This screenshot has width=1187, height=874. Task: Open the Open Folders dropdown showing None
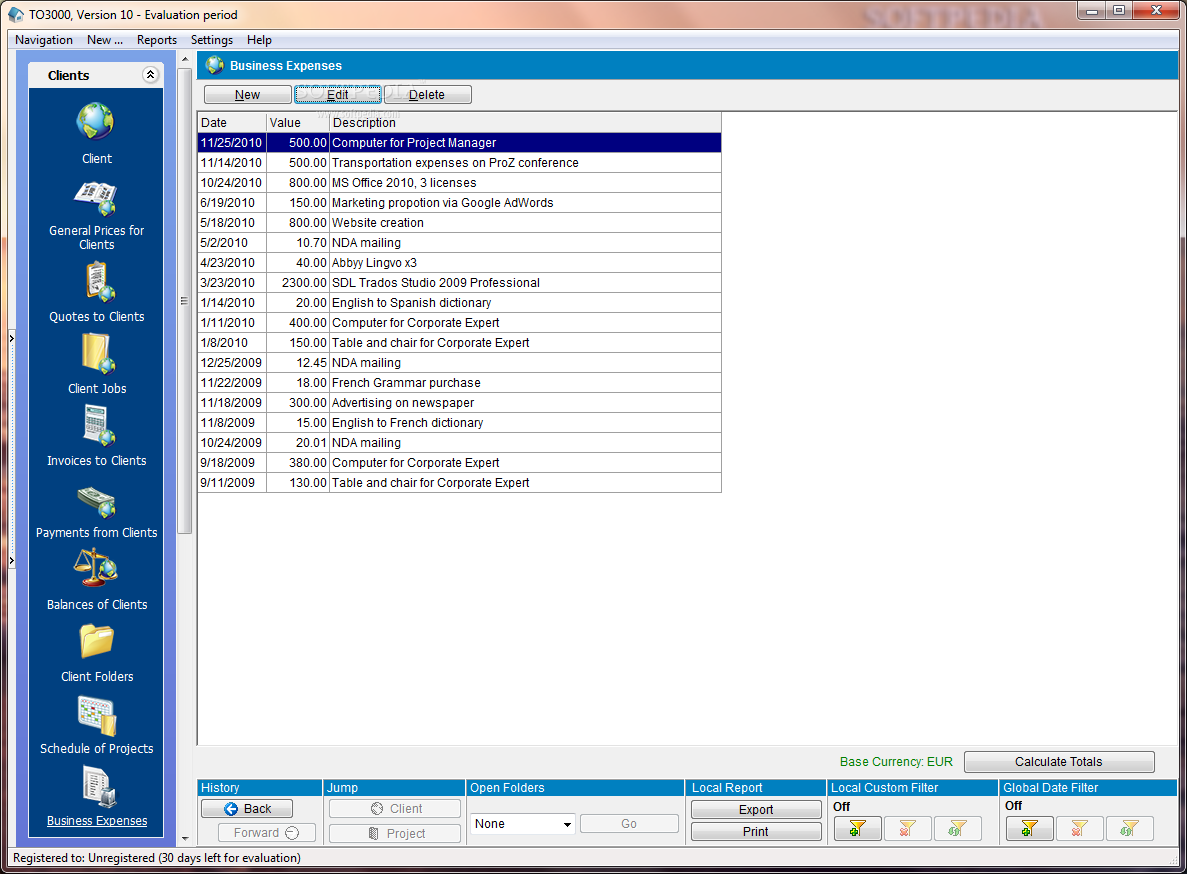[x=522, y=823]
